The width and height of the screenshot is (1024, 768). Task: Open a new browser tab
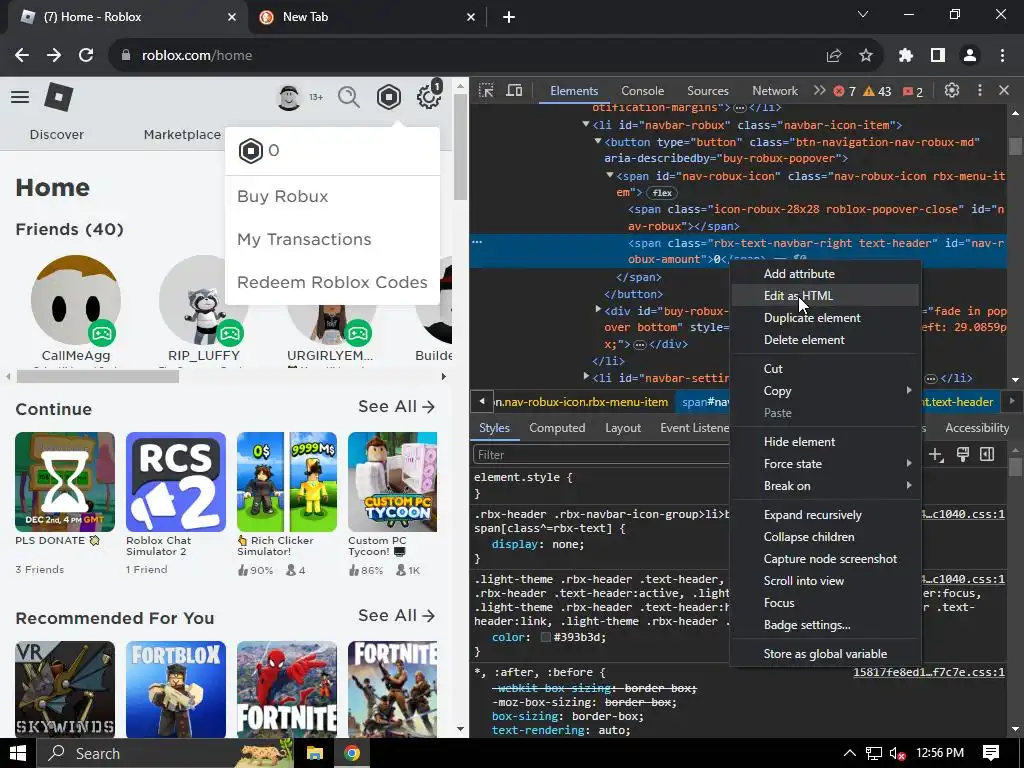[509, 17]
